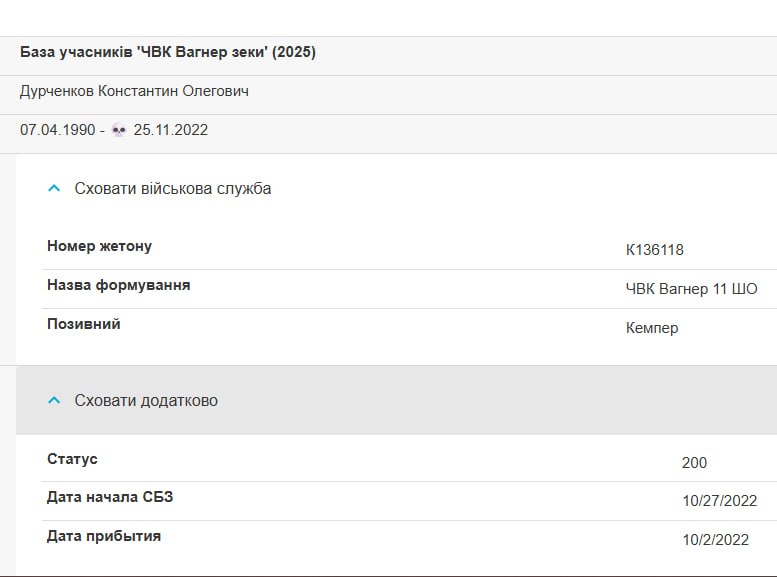Viewport: 777px width, 577px height.
Task: Select date value '10/27/2022'
Action: coord(720,501)
